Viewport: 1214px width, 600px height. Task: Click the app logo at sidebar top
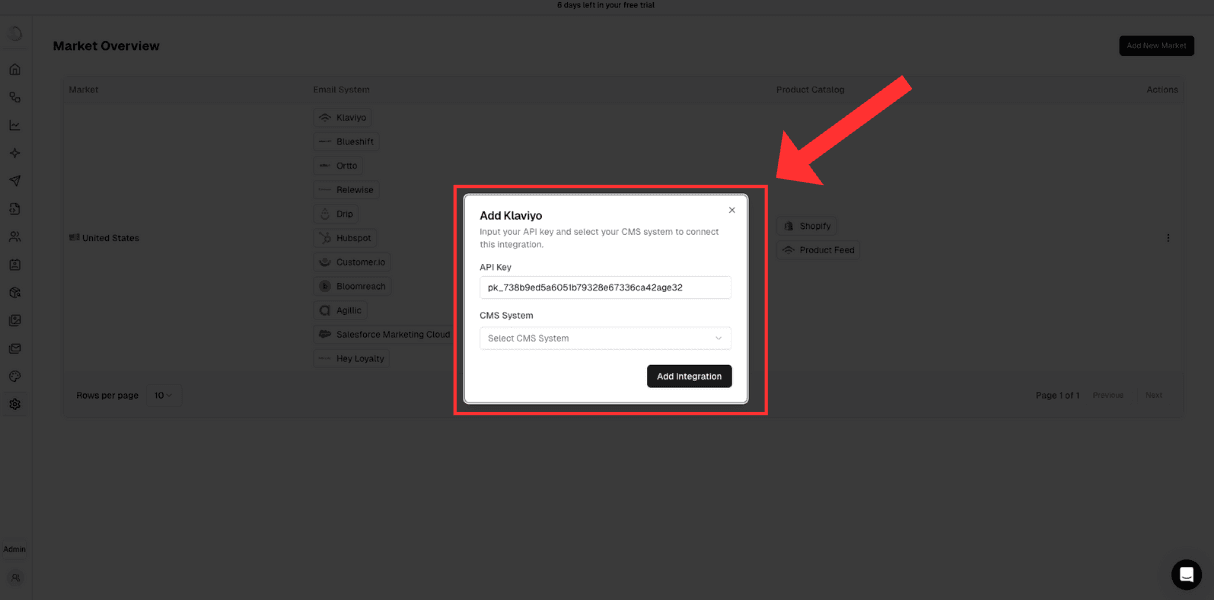click(15, 34)
